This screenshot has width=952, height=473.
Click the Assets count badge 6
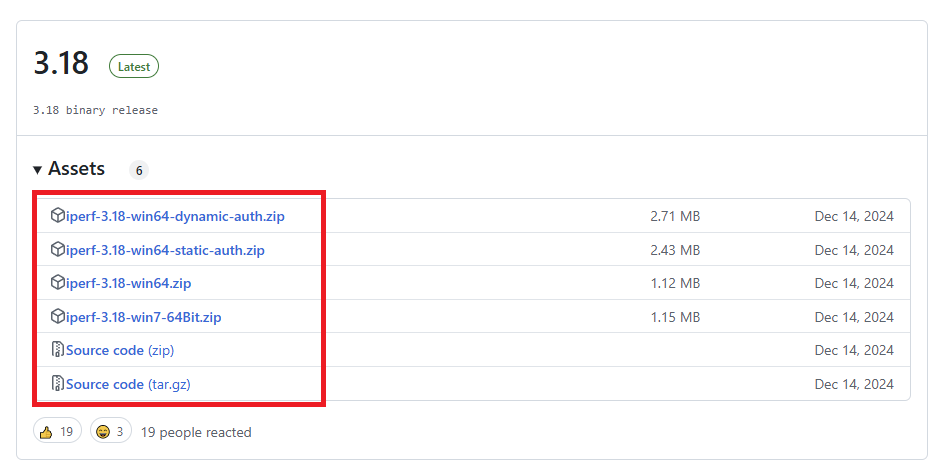point(138,171)
